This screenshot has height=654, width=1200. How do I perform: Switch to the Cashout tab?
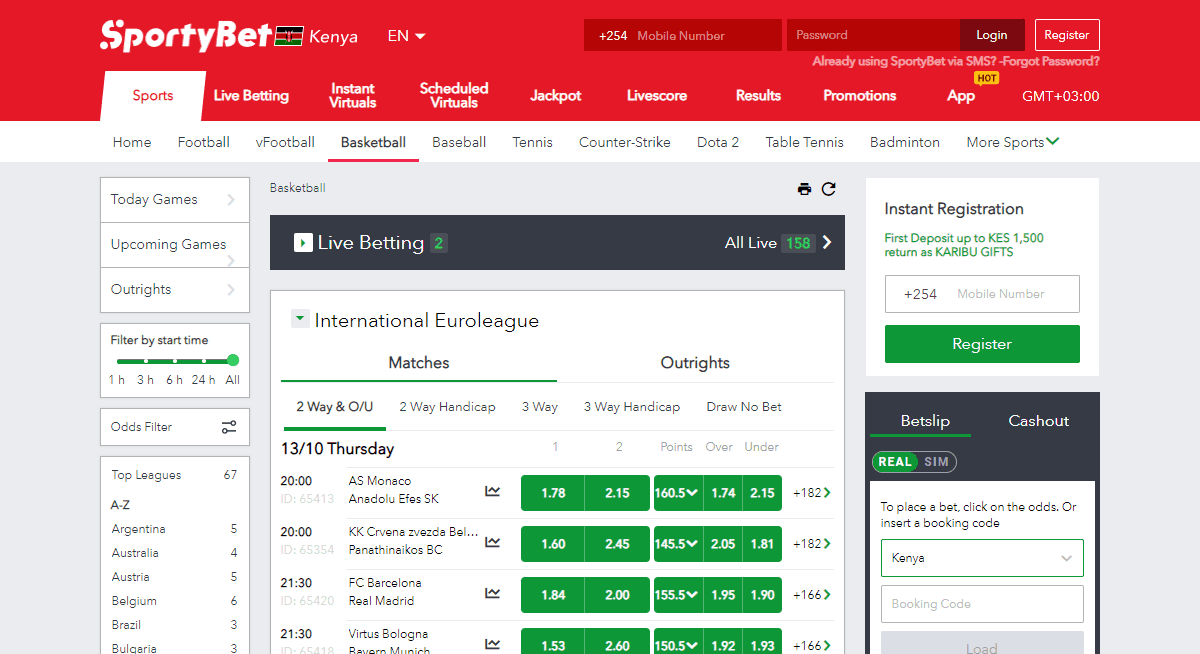click(x=1038, y=421)
